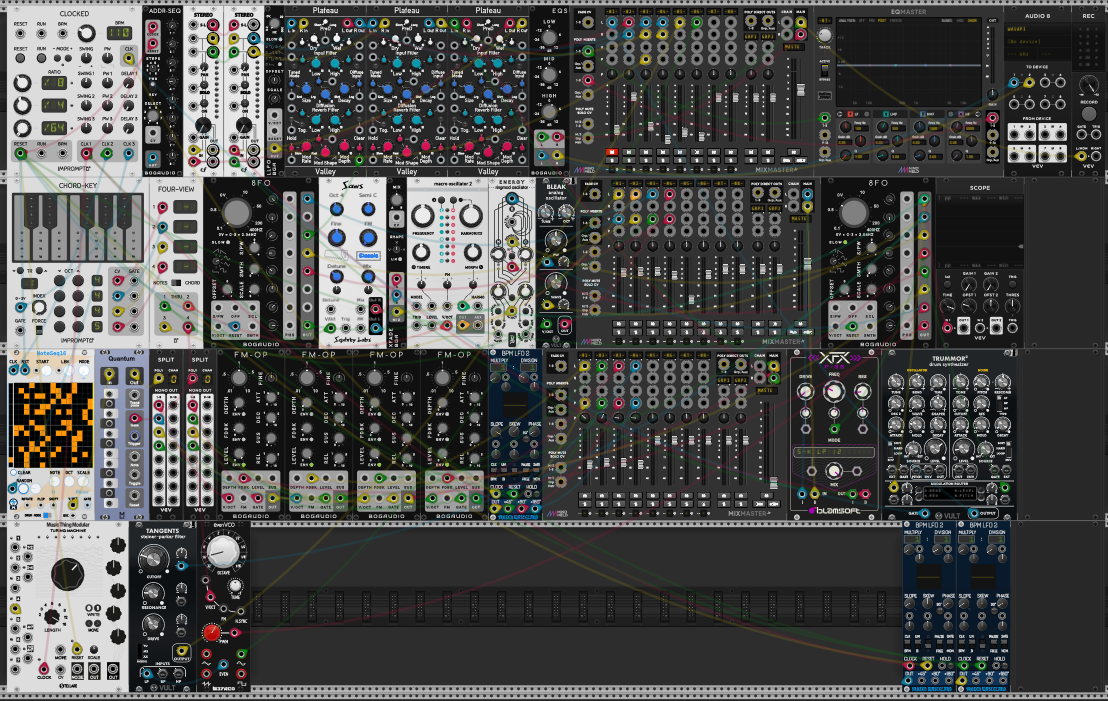Click the Macro Oscillator 2 FREQUENCY knob
1108x701 pixels.
(x=423, y=216)
